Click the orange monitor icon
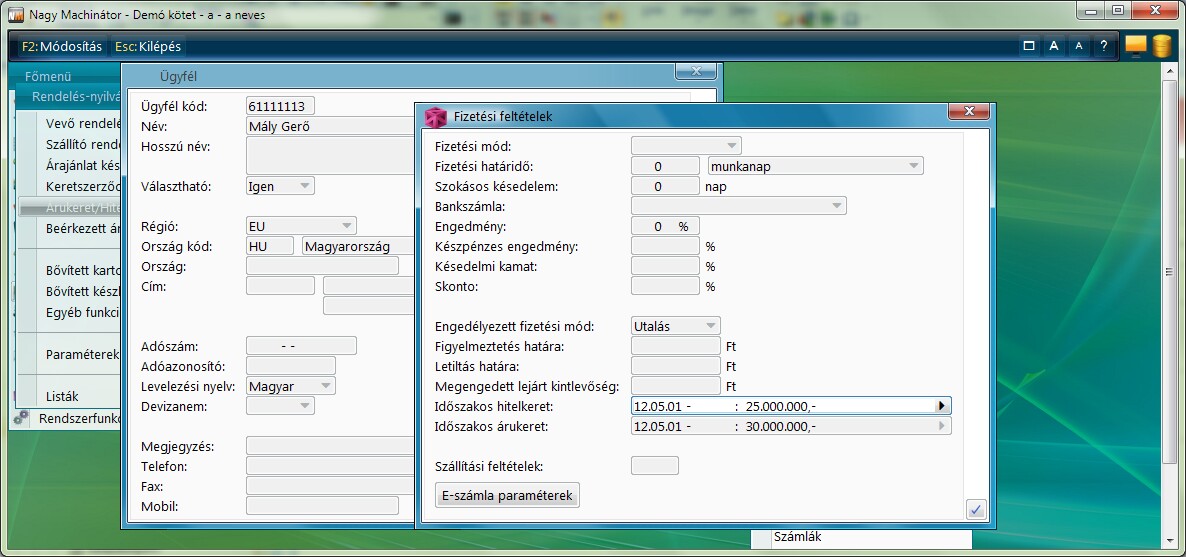This screenshot has width=1186, height=557. pyautogui.click(x=1135, y=46)
